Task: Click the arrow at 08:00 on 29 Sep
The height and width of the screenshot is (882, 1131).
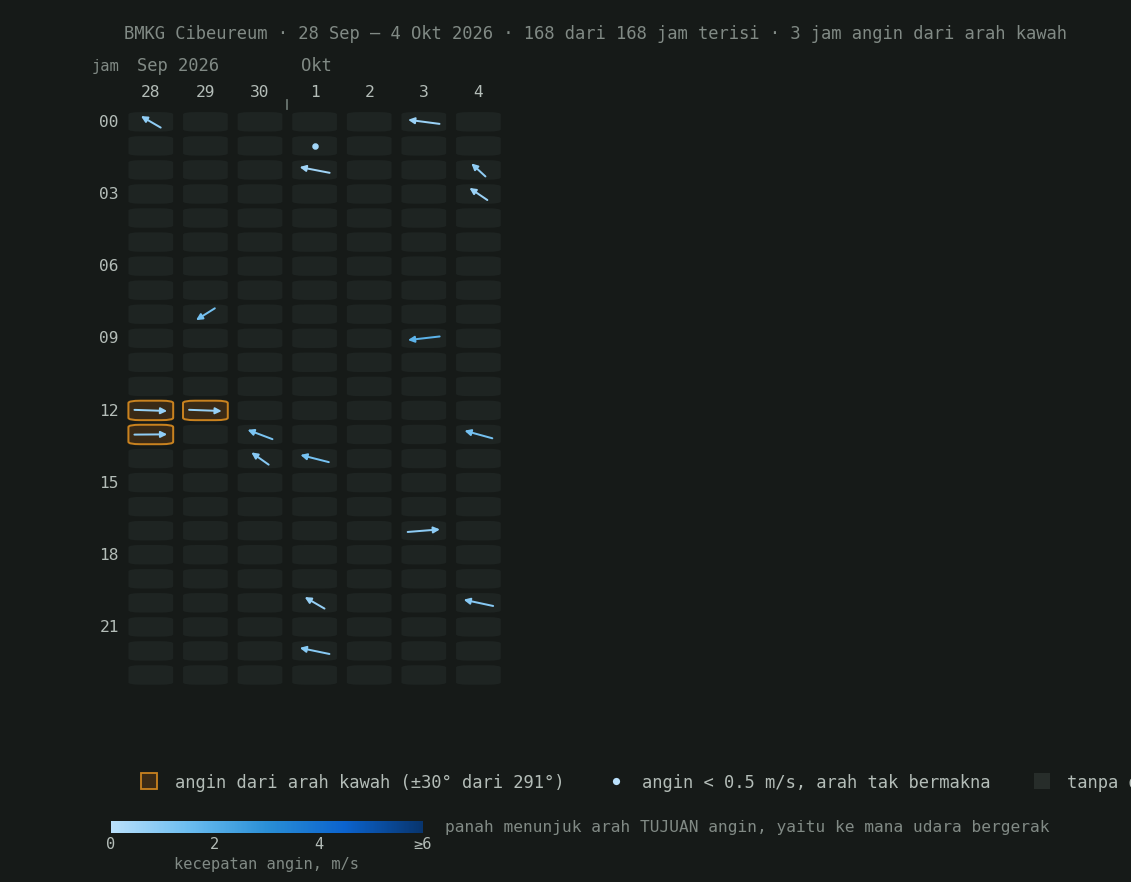Action: [x=206, y=314]
